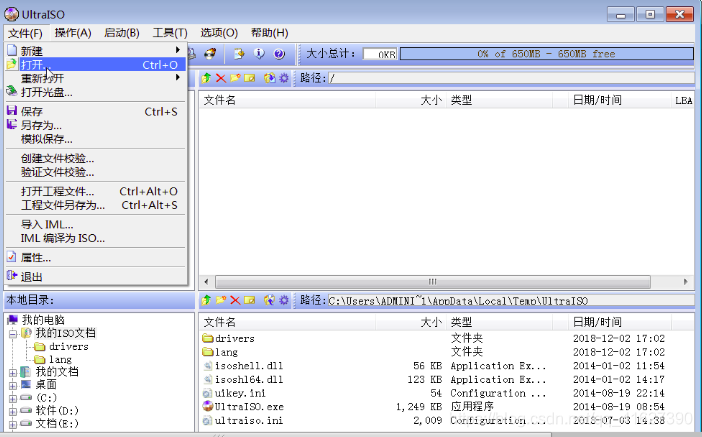Create new folder in image pane toolbar
702x437 pixels.
[x=235, y=78]
